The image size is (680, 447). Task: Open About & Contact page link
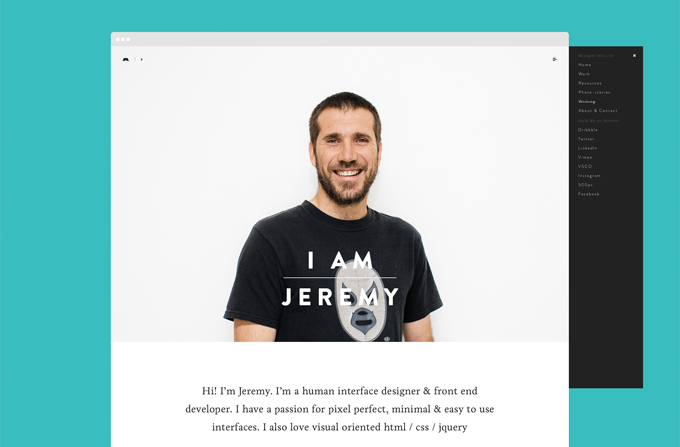pyautogui.click(x=598, y=111)
